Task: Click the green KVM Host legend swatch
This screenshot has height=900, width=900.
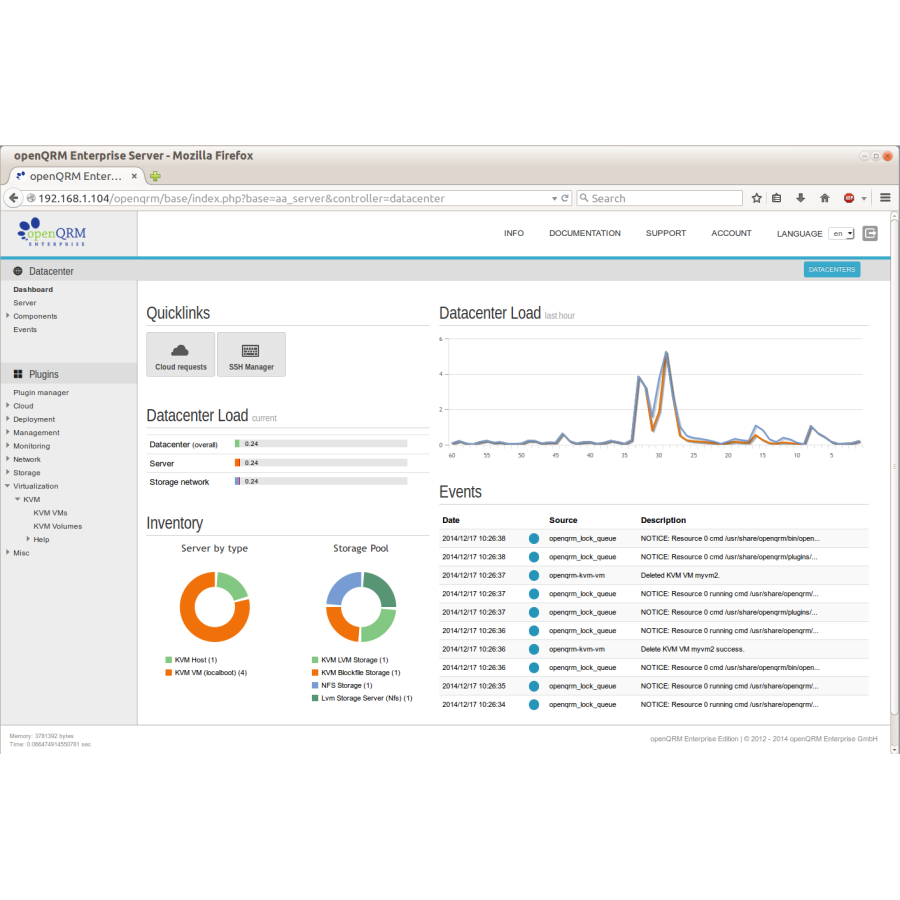Action: pos(169,660)
